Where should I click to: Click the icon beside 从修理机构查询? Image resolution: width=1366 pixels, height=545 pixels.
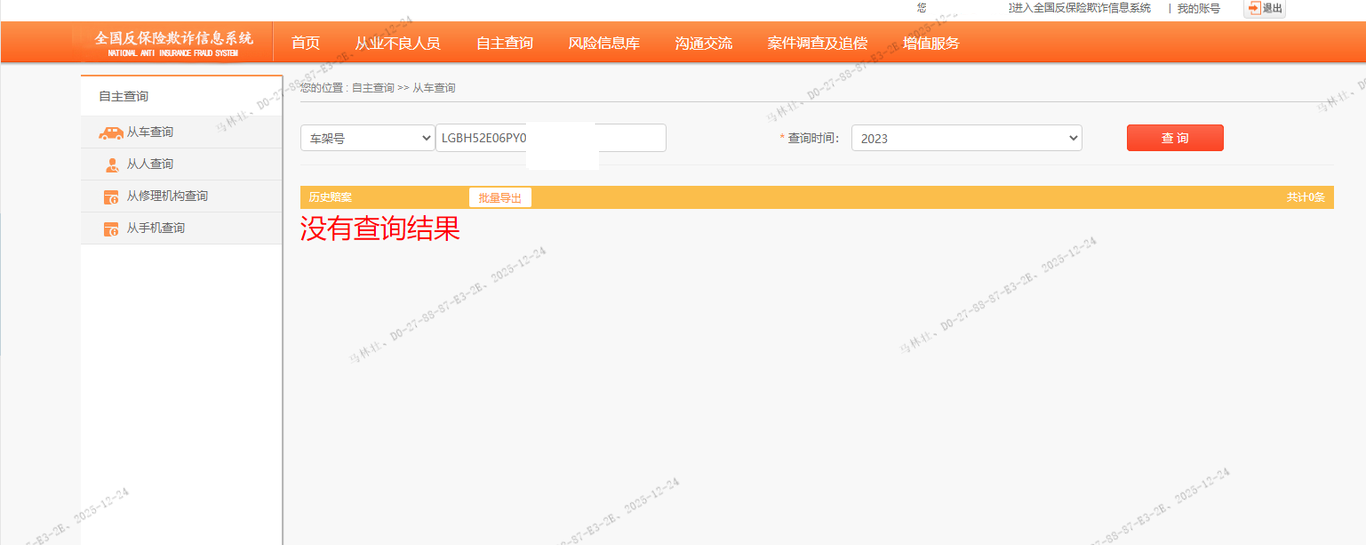pos(111,197)
